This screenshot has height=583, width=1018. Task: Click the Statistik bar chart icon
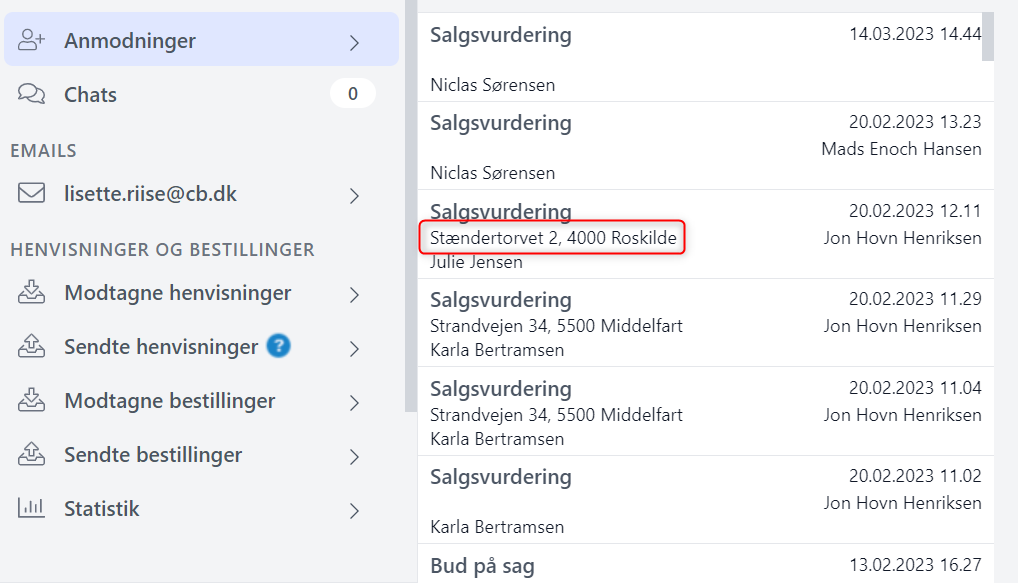pos(33,509)
